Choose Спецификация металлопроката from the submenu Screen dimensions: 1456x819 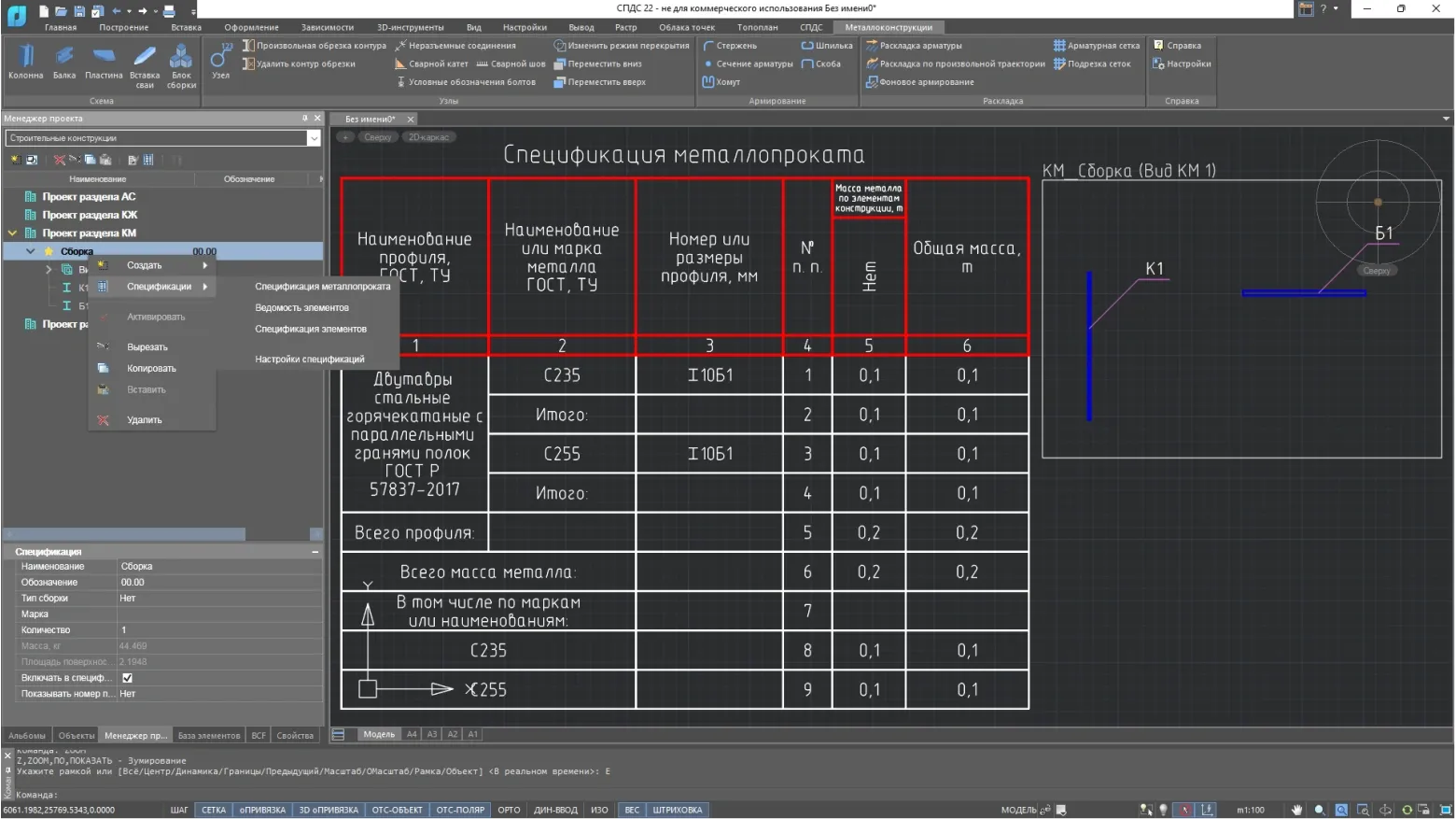322,287
